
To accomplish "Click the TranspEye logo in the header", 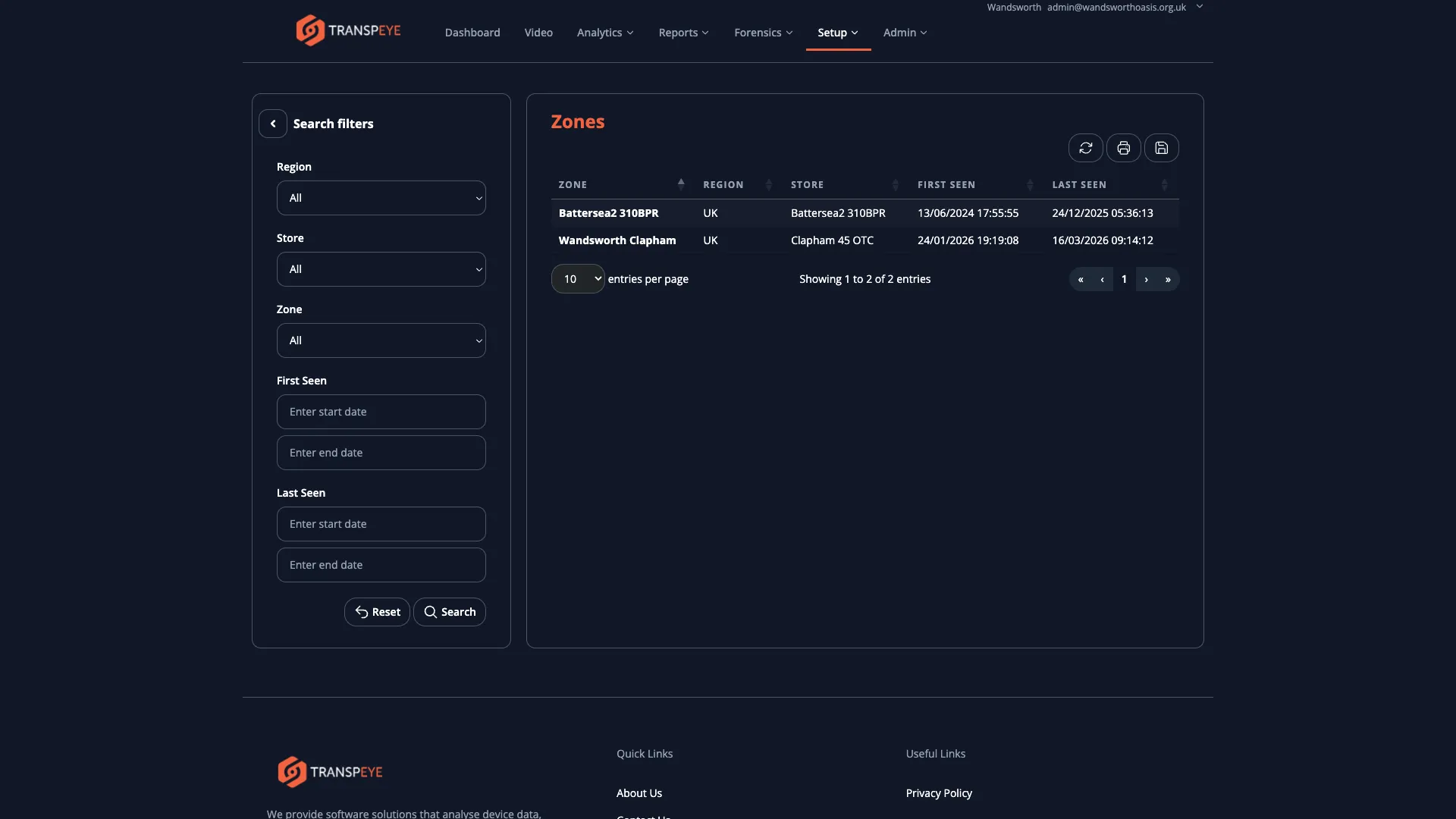I will [348, 31].
